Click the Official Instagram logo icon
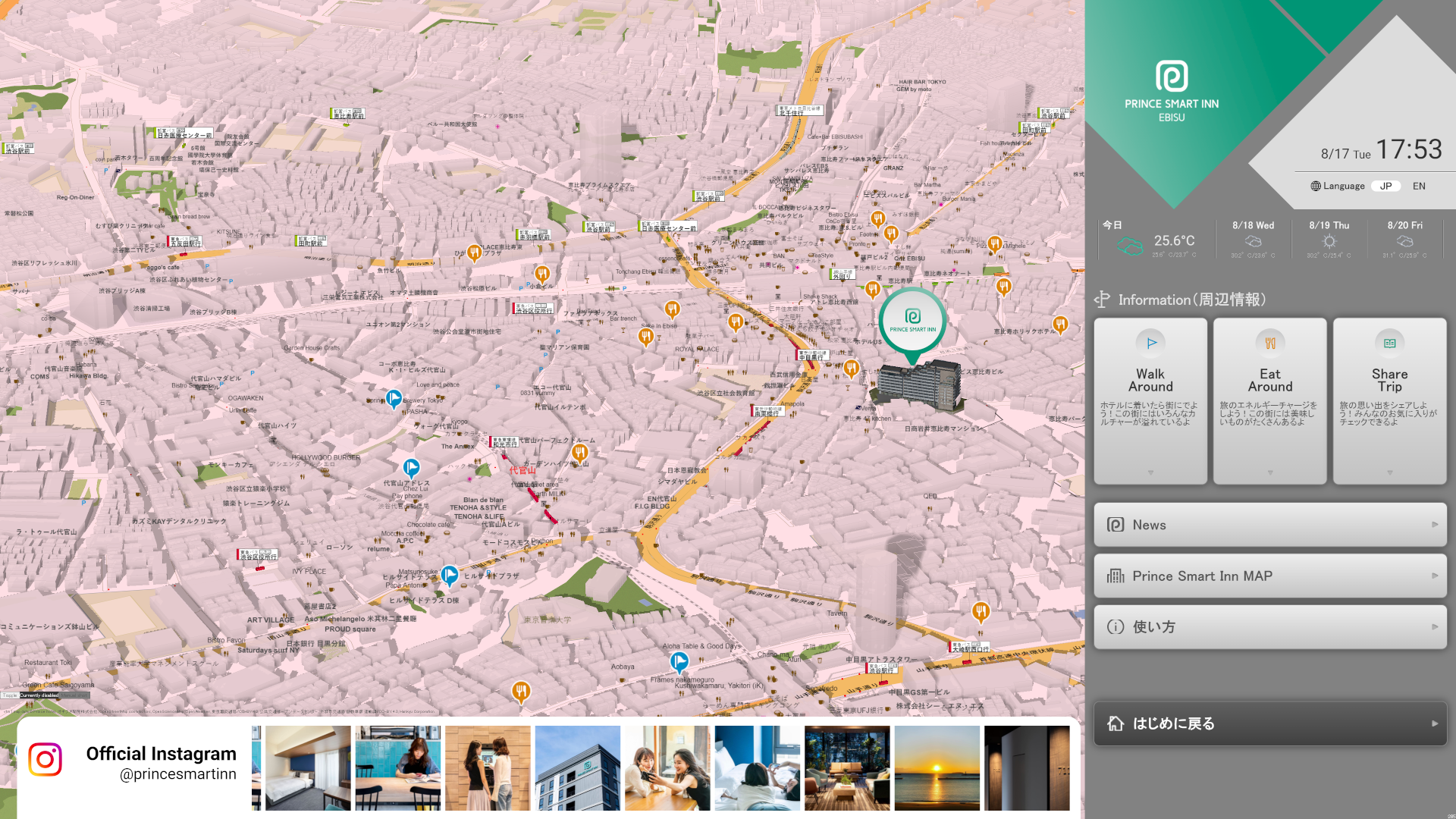 tap(45, 759)
